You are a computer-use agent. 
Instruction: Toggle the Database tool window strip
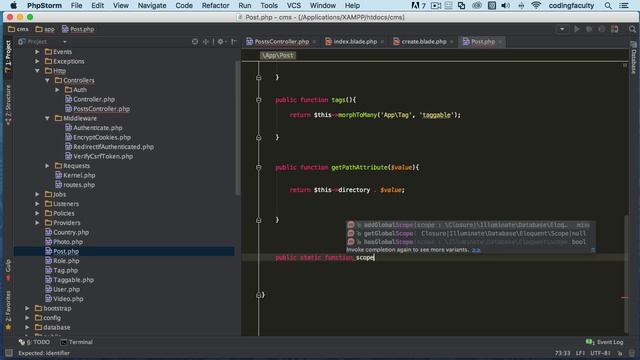click(x=633, y=58)
